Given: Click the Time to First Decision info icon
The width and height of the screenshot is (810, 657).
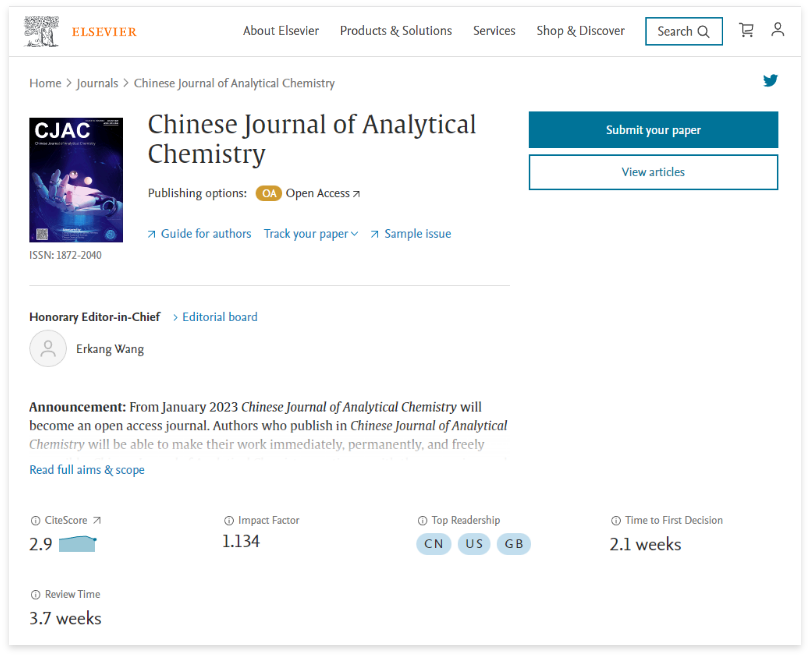Looking at the screenshot, I should (616, 521).
